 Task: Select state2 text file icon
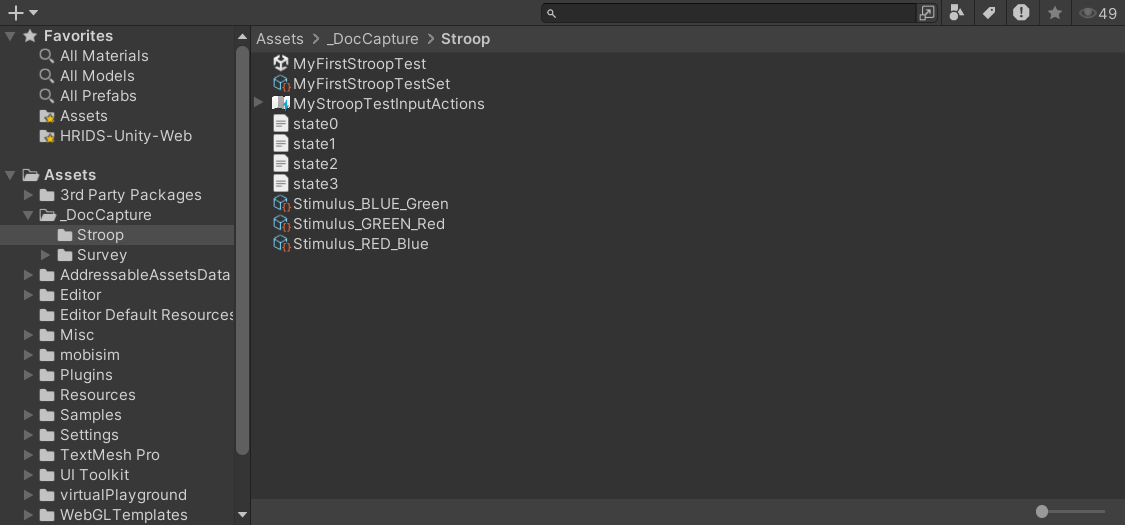[281, 164]
